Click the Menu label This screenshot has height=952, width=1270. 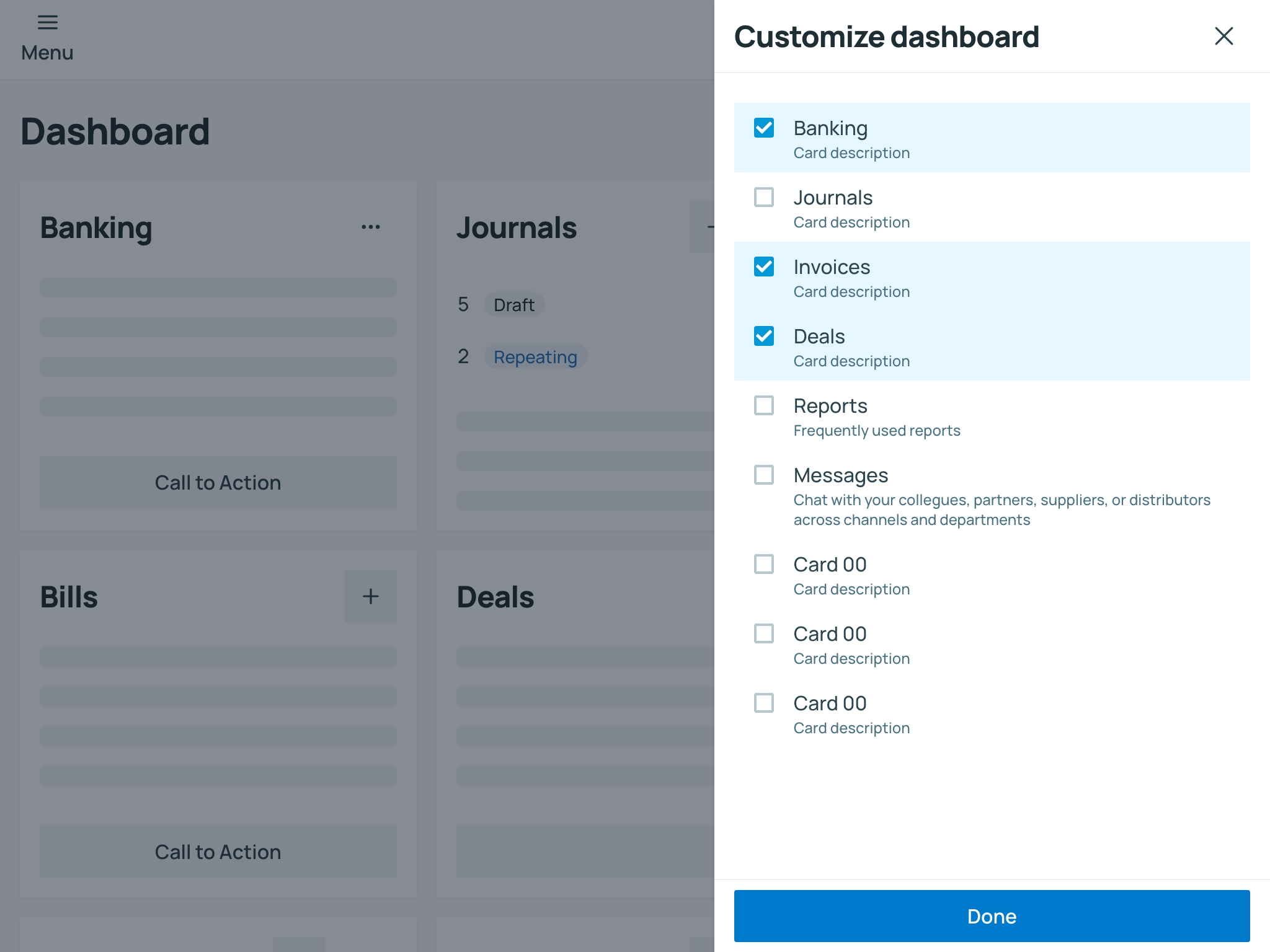click(47, 53)
